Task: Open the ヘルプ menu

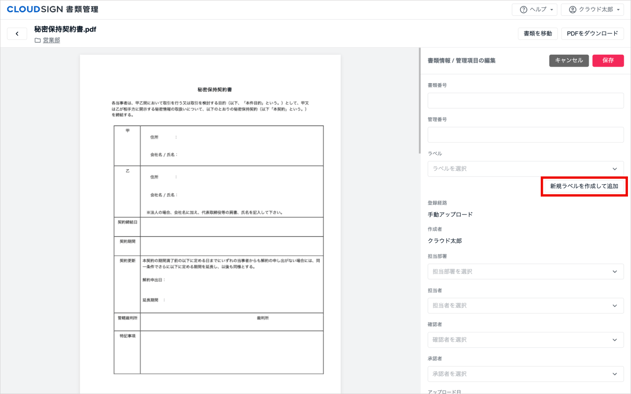Action: pyautogui.click(x=534, y=10)
